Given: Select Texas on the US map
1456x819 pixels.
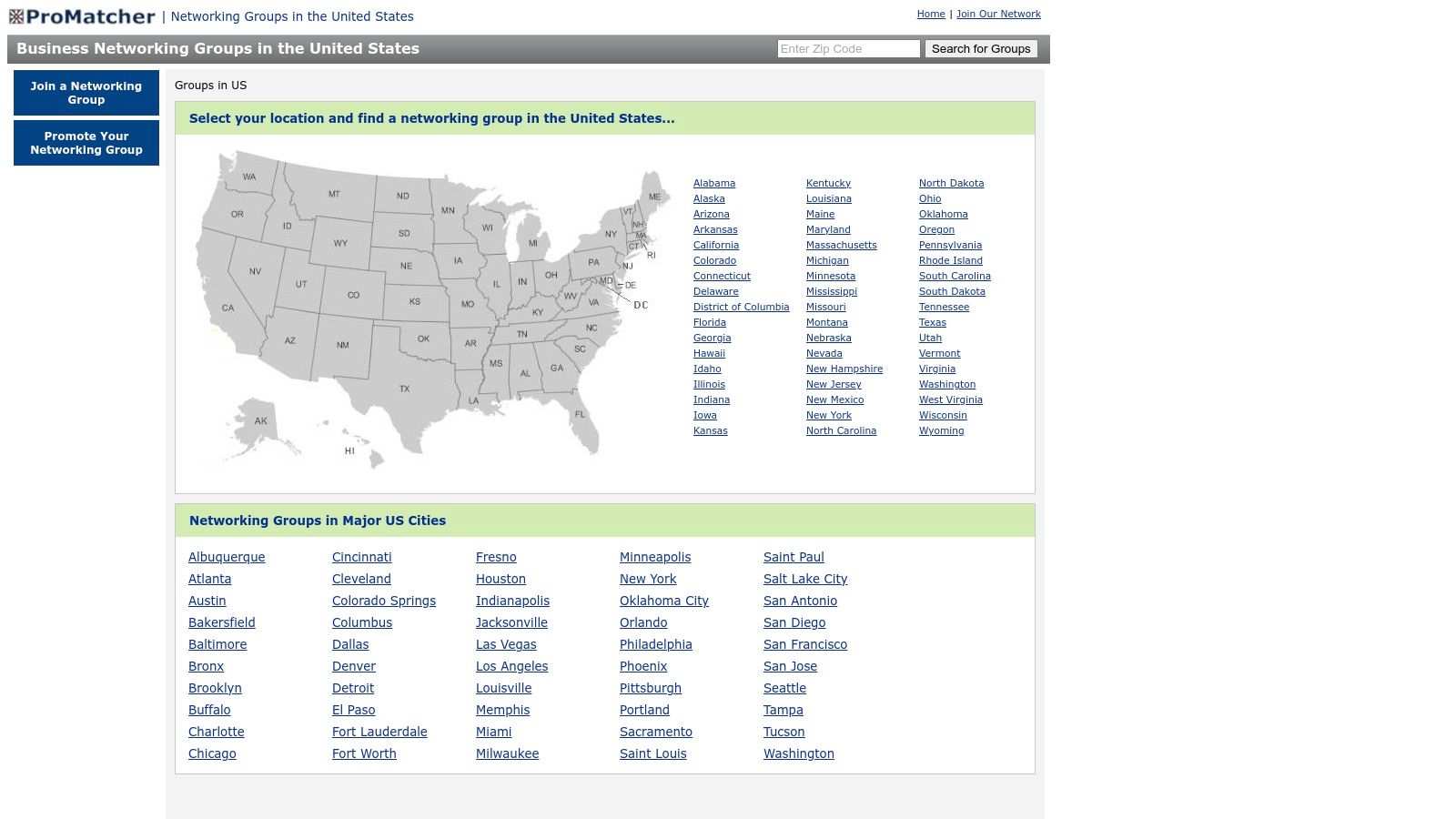Looking at the screenshot, I should click(404, 389).
